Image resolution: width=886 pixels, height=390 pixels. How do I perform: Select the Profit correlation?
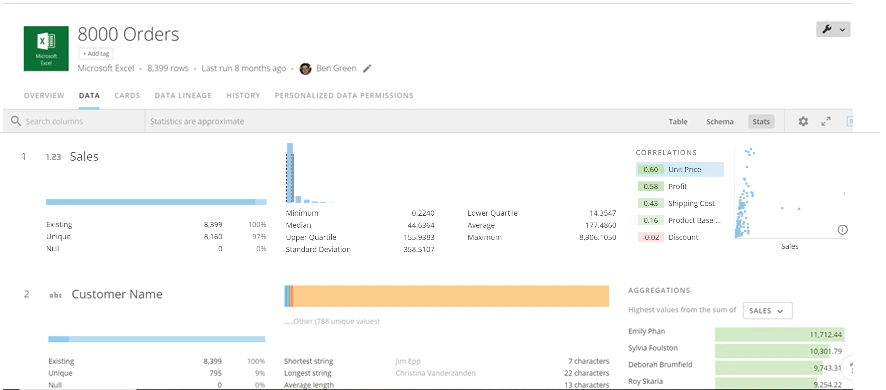tap(680, 187)
